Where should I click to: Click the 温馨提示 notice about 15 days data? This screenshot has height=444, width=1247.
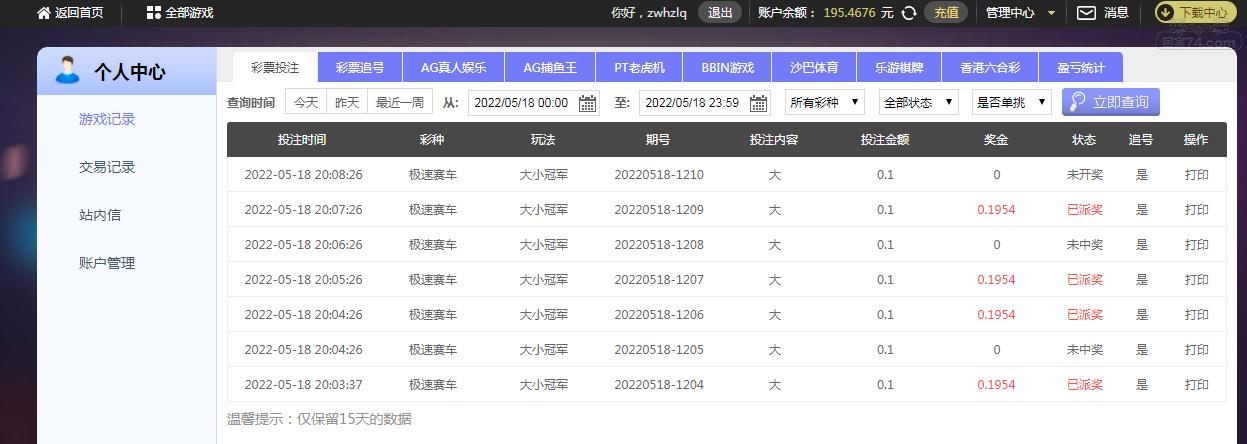(319, 419)
